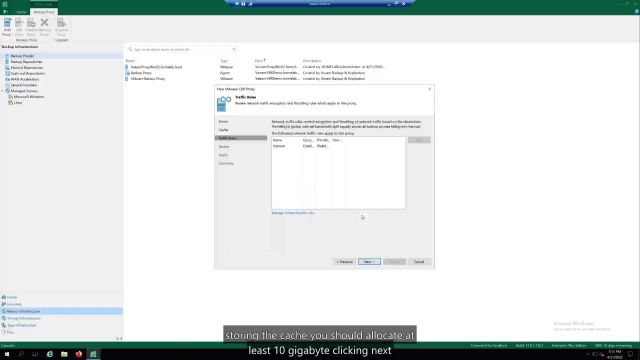640x360 pixels.
Task: Click the Managed Servers tree icon
Action: point(7,91)
